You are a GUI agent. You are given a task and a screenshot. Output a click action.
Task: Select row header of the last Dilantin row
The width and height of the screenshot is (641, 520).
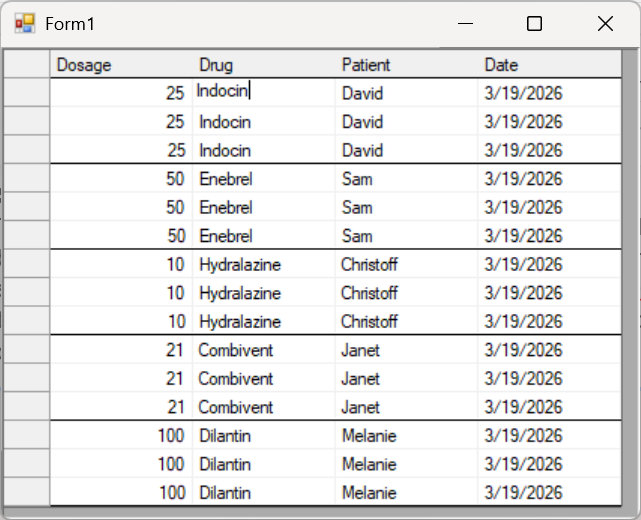click(x=27, y=493)
